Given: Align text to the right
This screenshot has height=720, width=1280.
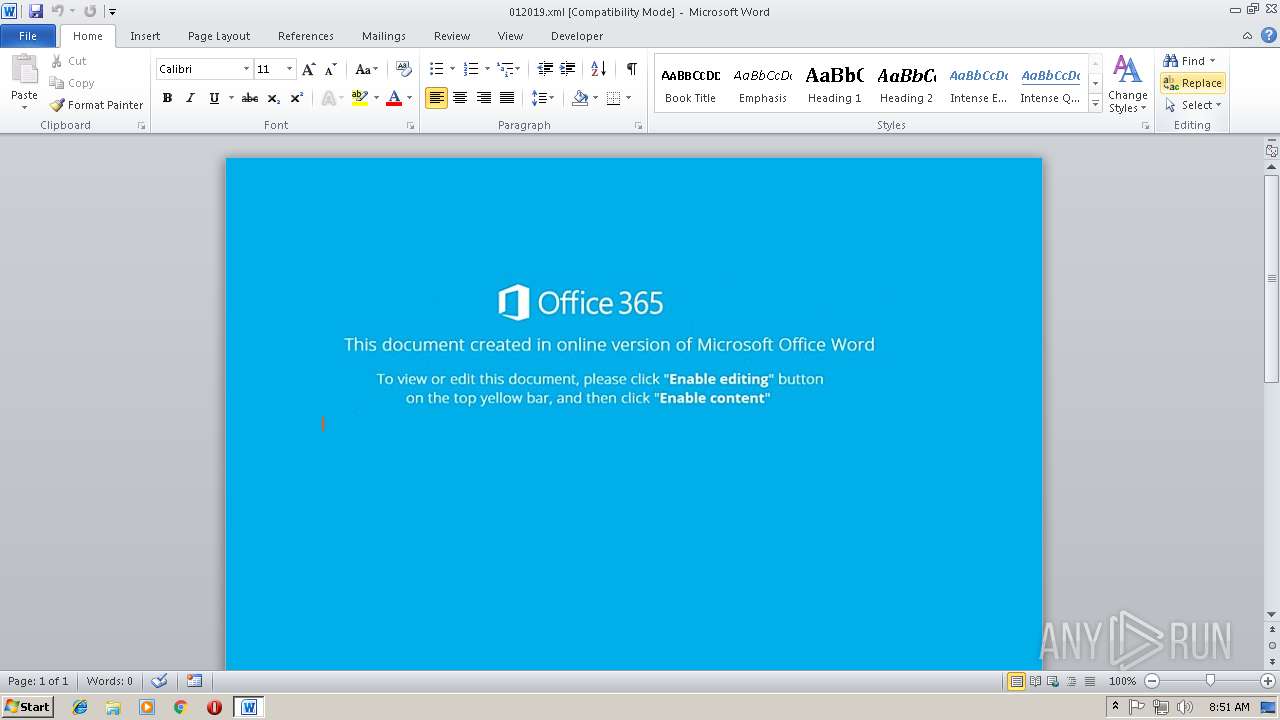Looking at the screenshot, I should click(484, 98).
